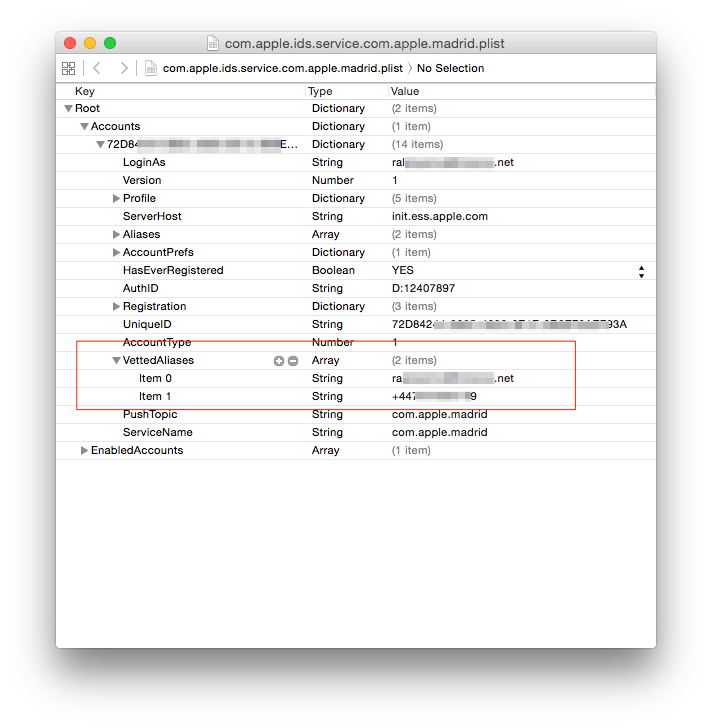
Task: Click the init.ess.apple.com value
Action: click(x=440, y=216)
